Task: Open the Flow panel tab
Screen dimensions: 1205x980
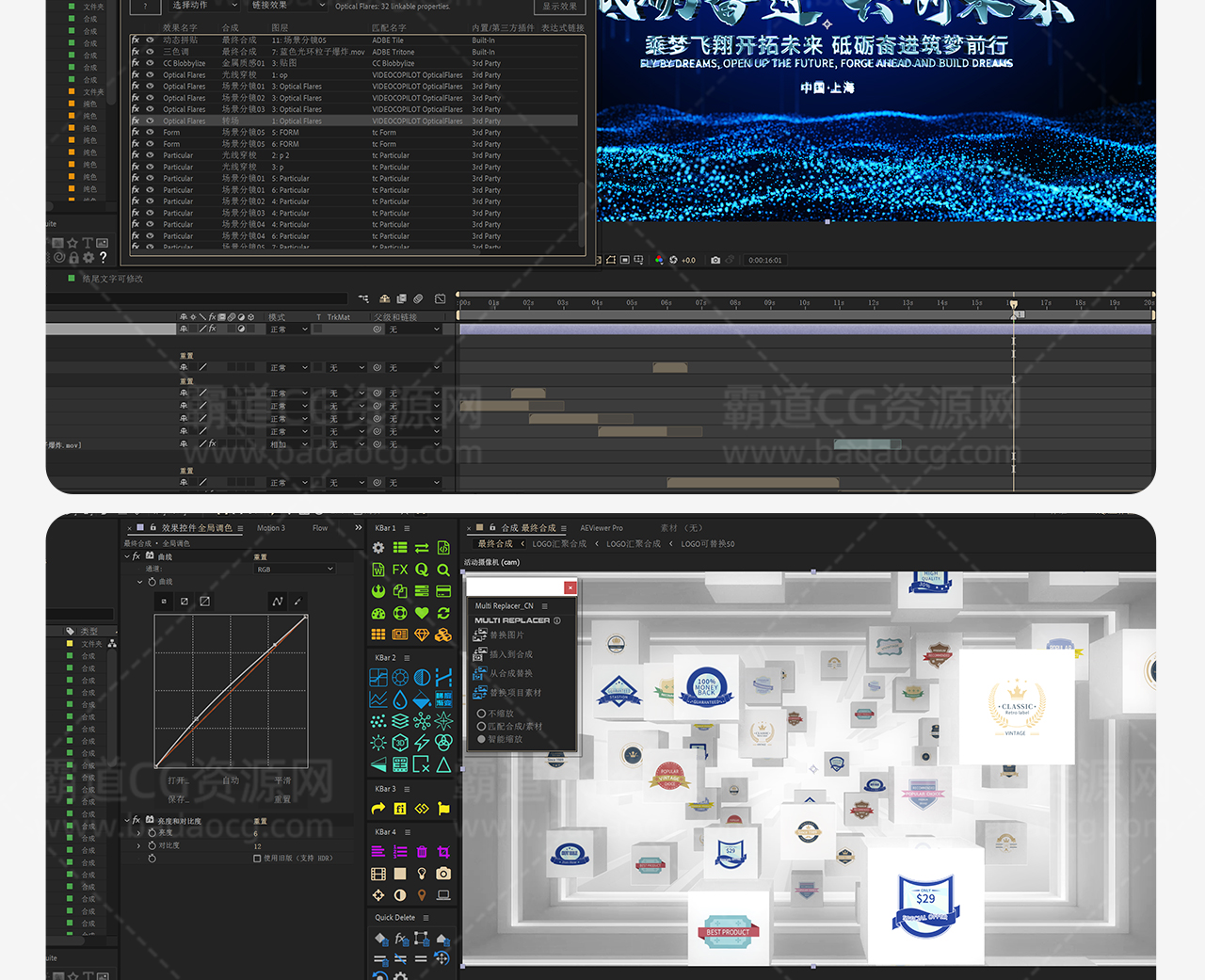Action: click(320, 528)
